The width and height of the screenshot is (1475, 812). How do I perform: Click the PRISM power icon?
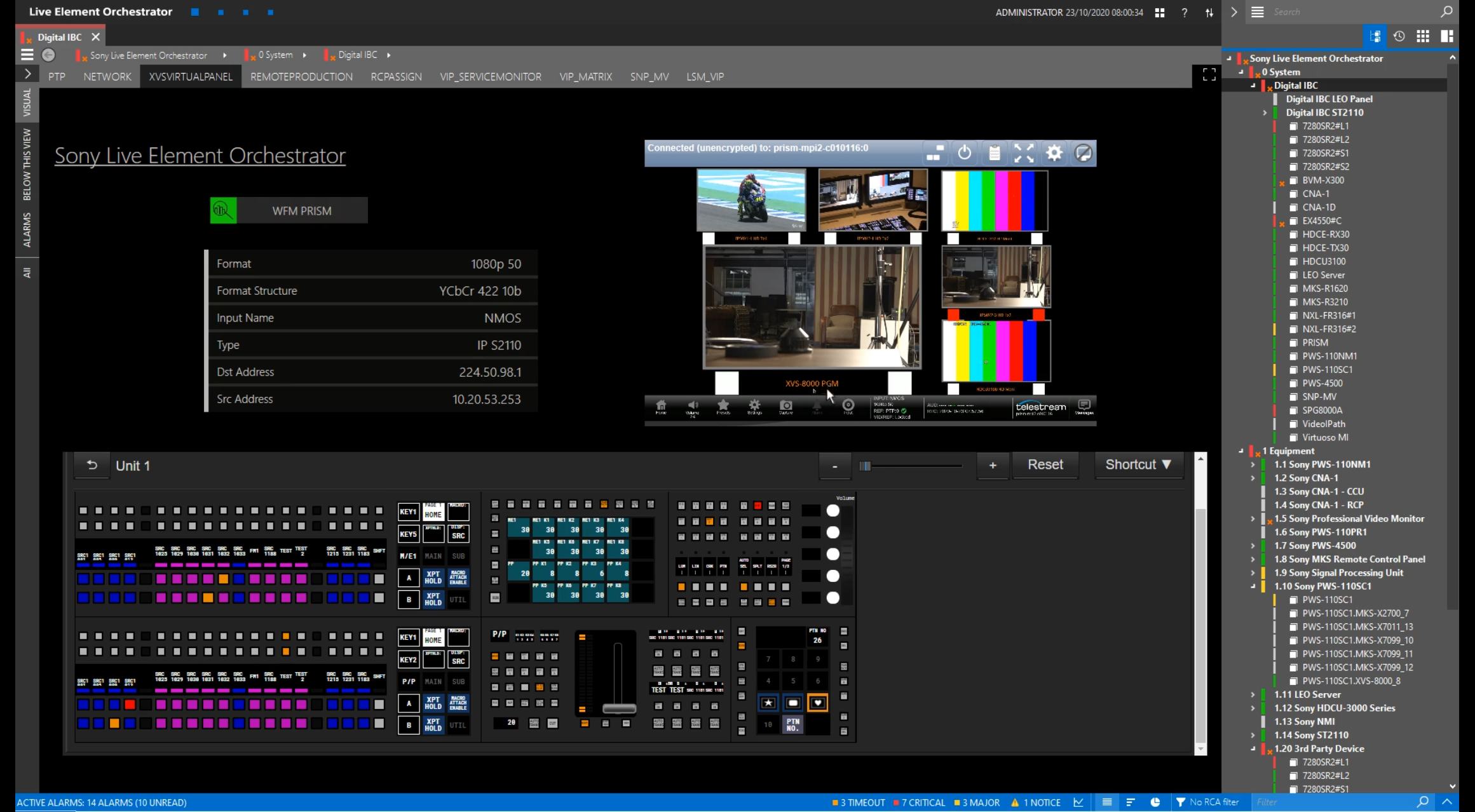coord(965,153)
